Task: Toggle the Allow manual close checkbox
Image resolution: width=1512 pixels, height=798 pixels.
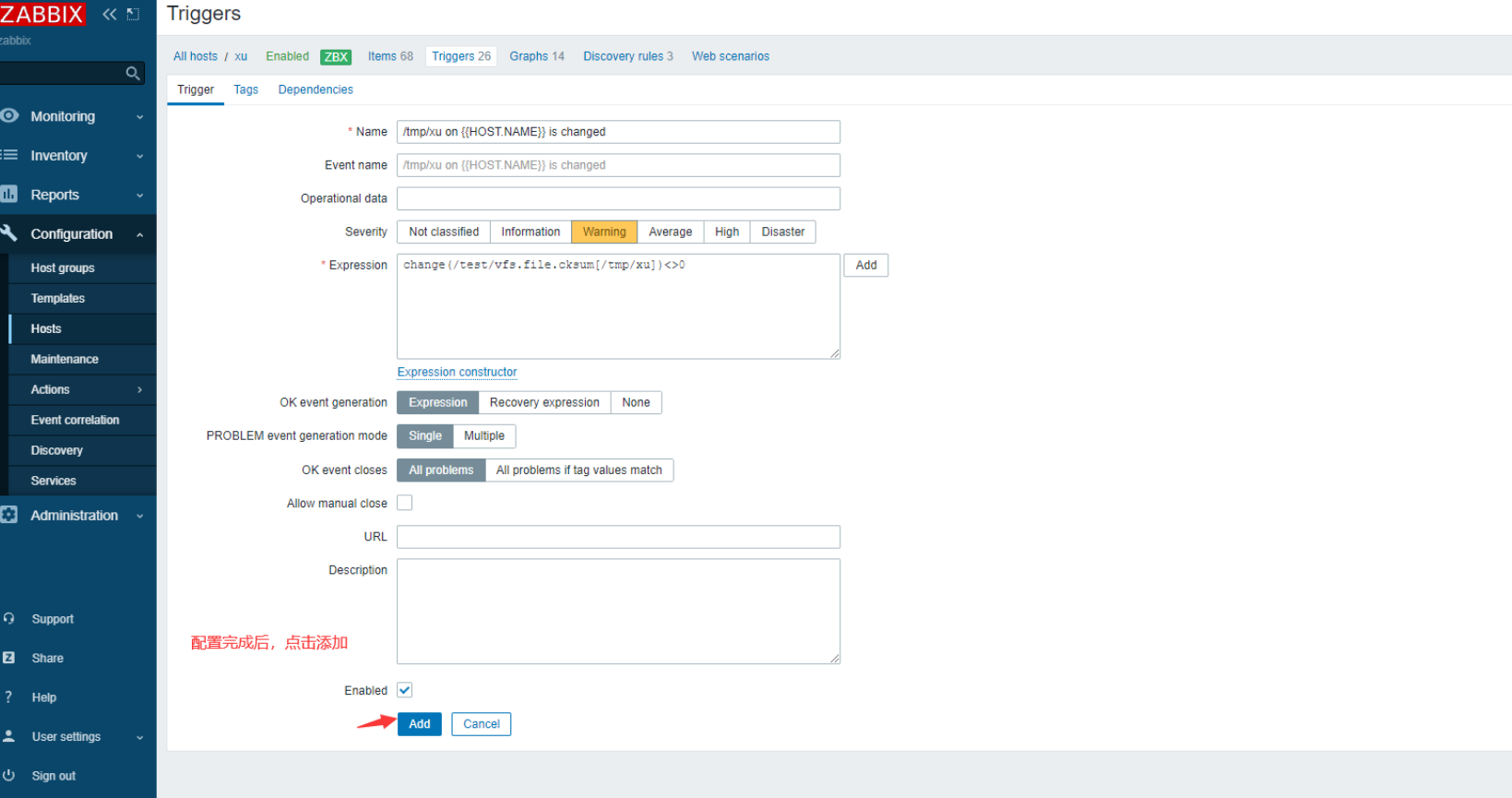Action: click(x=404, y=503)
